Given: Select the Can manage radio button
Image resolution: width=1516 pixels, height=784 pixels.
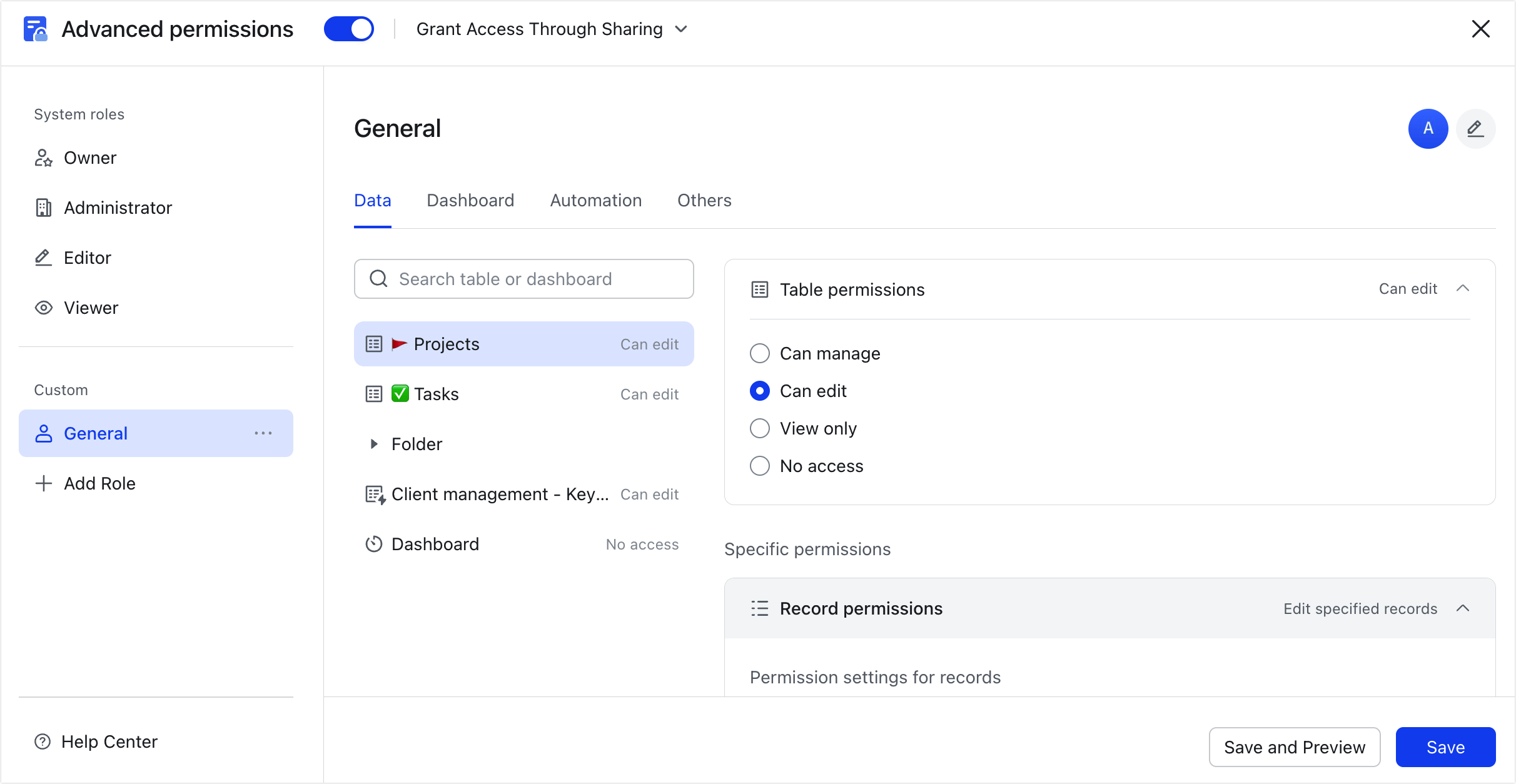Looking at the screenshot, I should click(x=759, y=353).
